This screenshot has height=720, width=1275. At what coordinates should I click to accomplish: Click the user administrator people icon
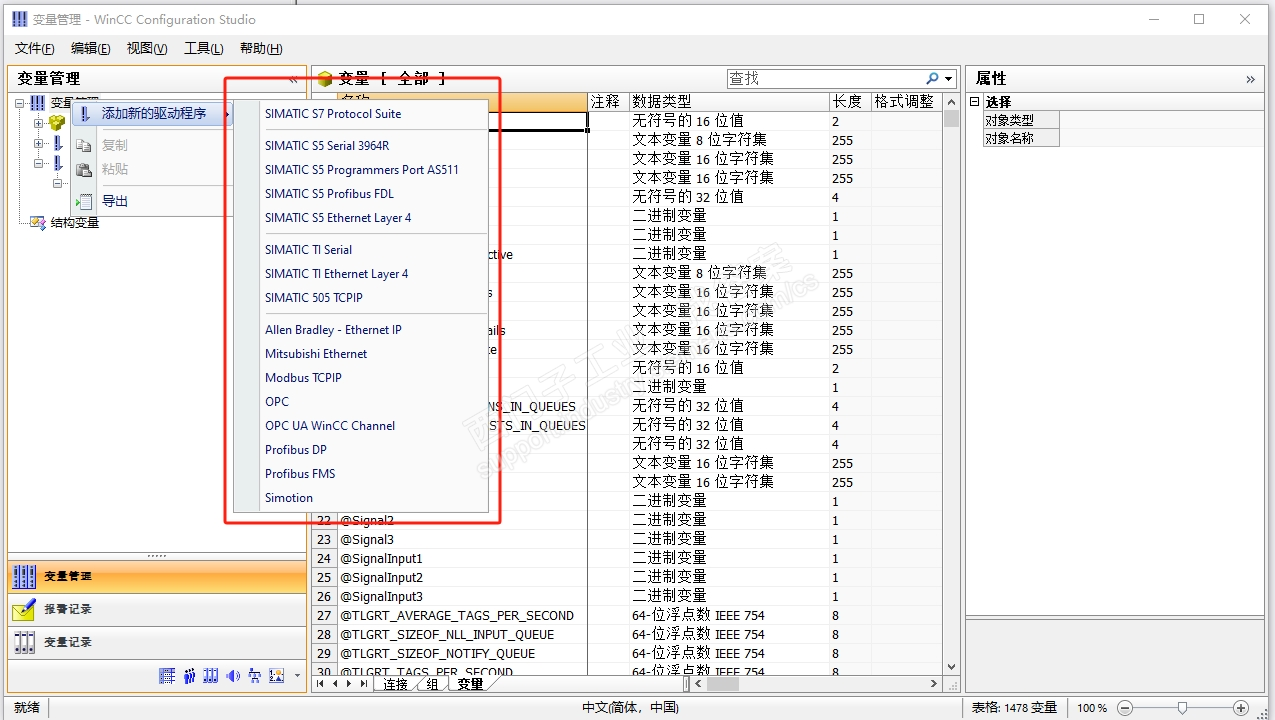(x=189, y=676)
